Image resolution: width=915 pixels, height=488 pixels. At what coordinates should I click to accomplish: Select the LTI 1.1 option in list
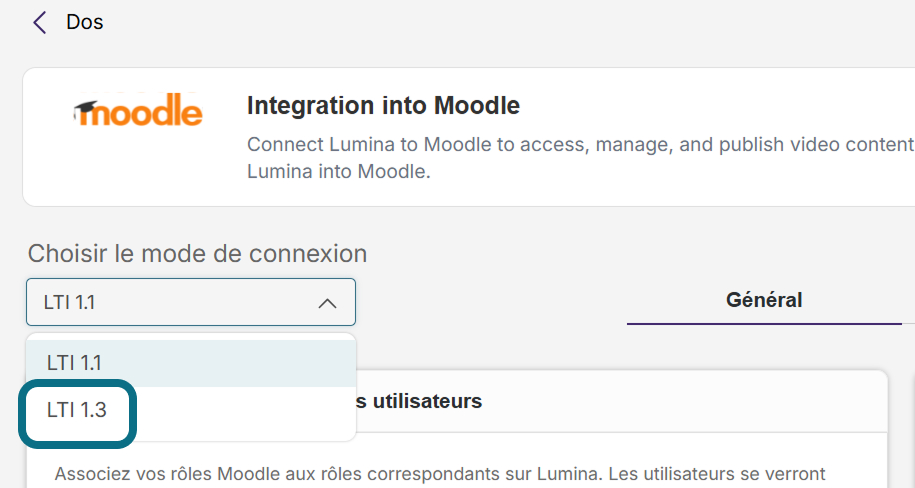[191, 363]
